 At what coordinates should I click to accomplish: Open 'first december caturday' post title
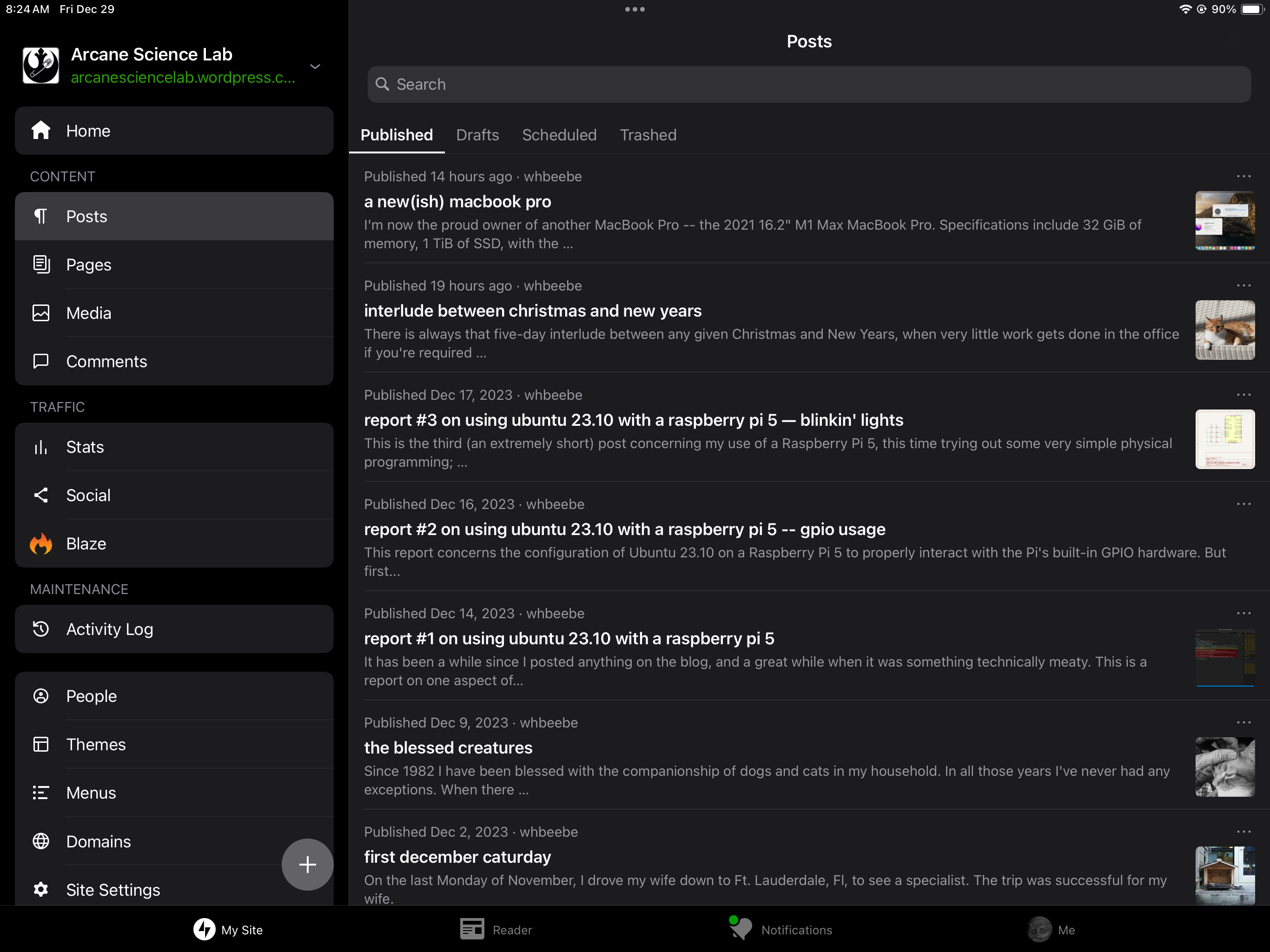(x=457, y=856)
